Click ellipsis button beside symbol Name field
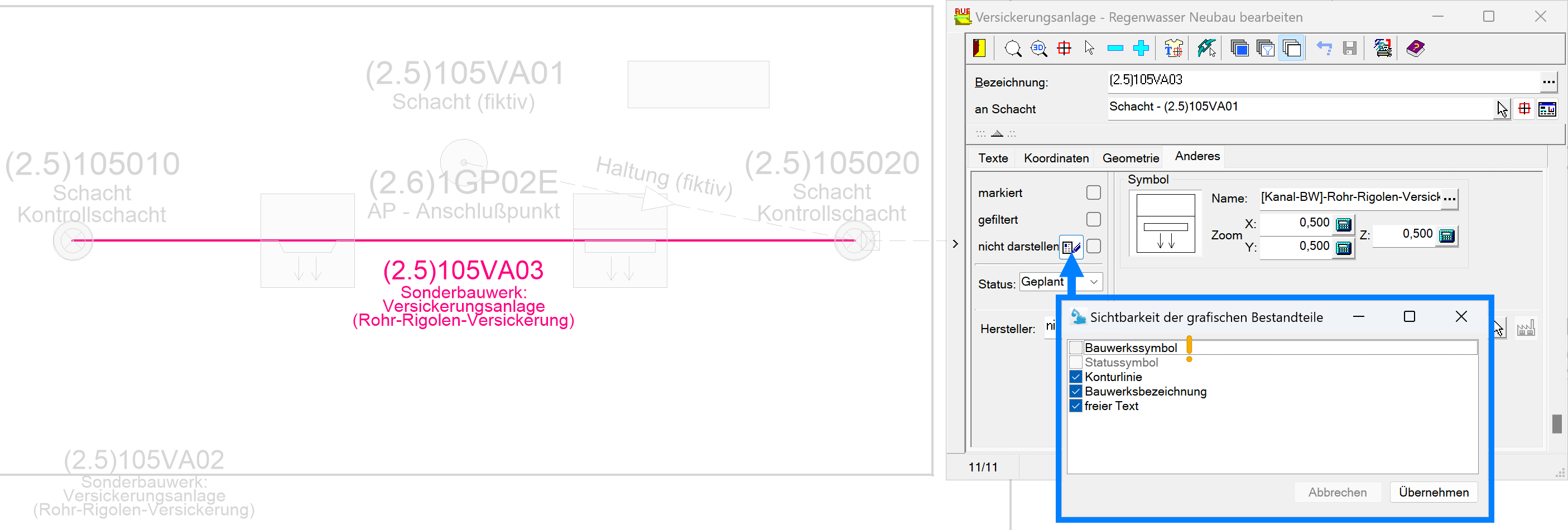 [1449, 199]
